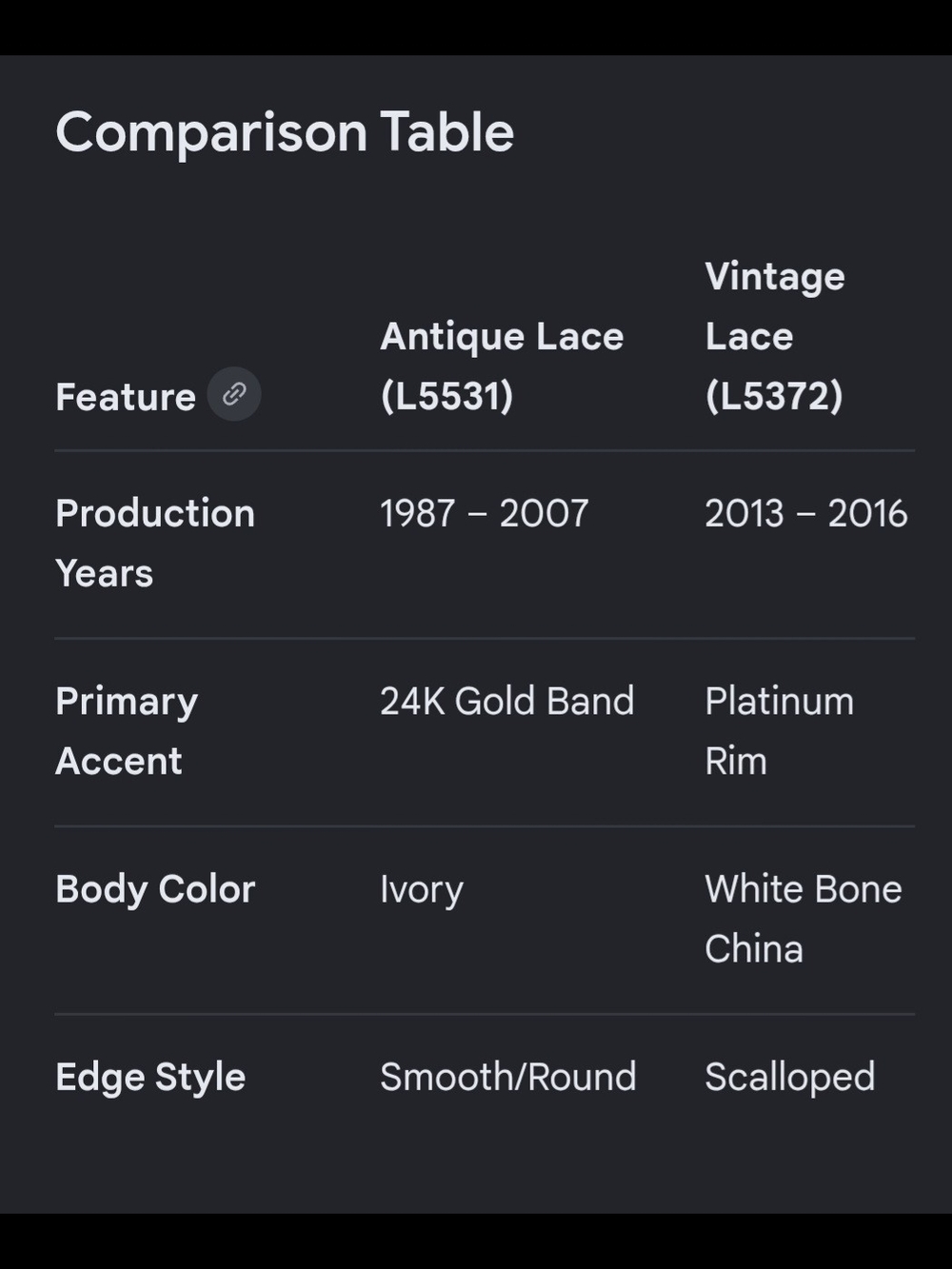Click the 24K Gold Band cell
This screenshot has width=952, height=1269.
click(507, 701)
